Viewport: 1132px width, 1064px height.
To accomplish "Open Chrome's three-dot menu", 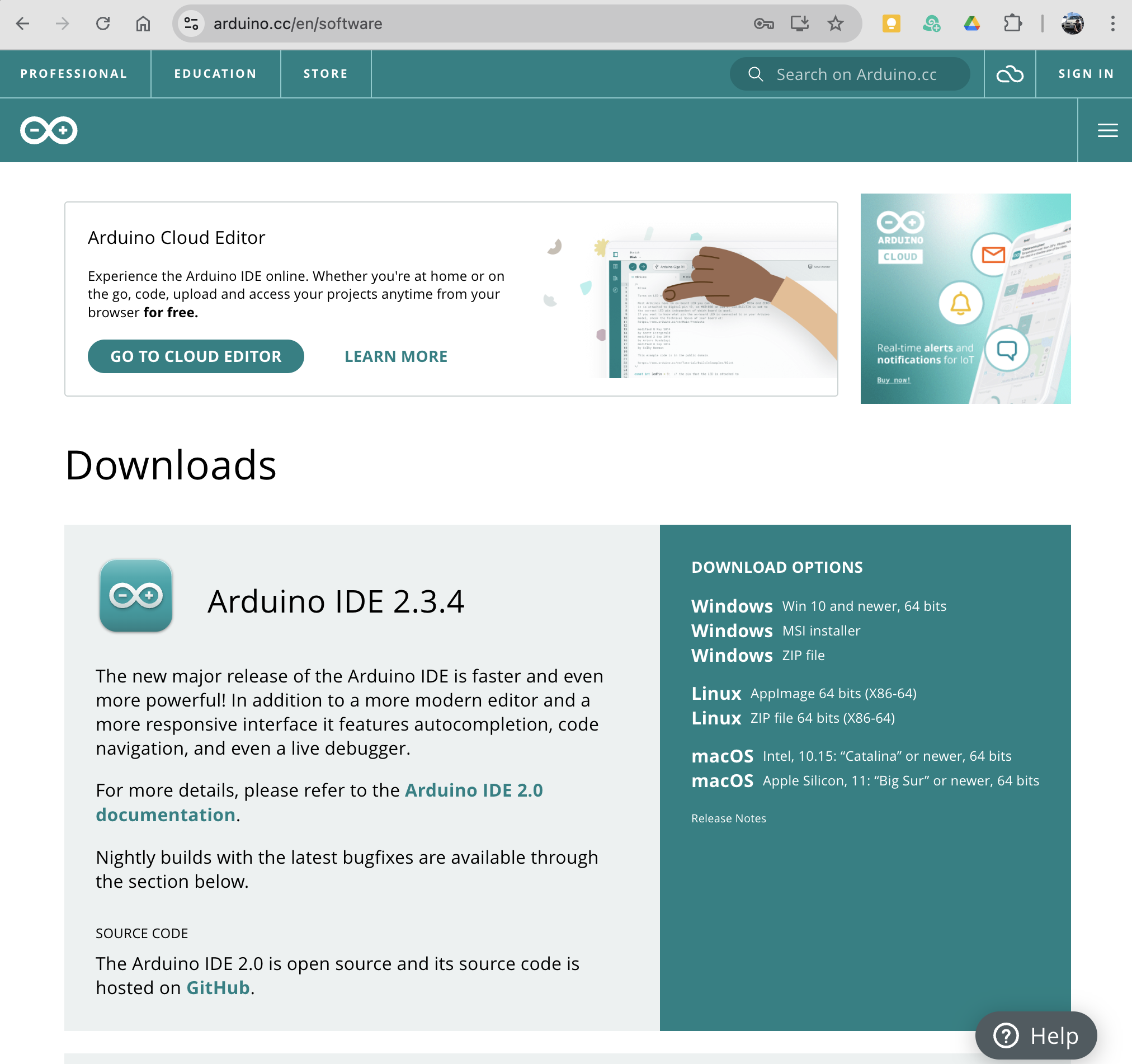I will (1112, 24).
